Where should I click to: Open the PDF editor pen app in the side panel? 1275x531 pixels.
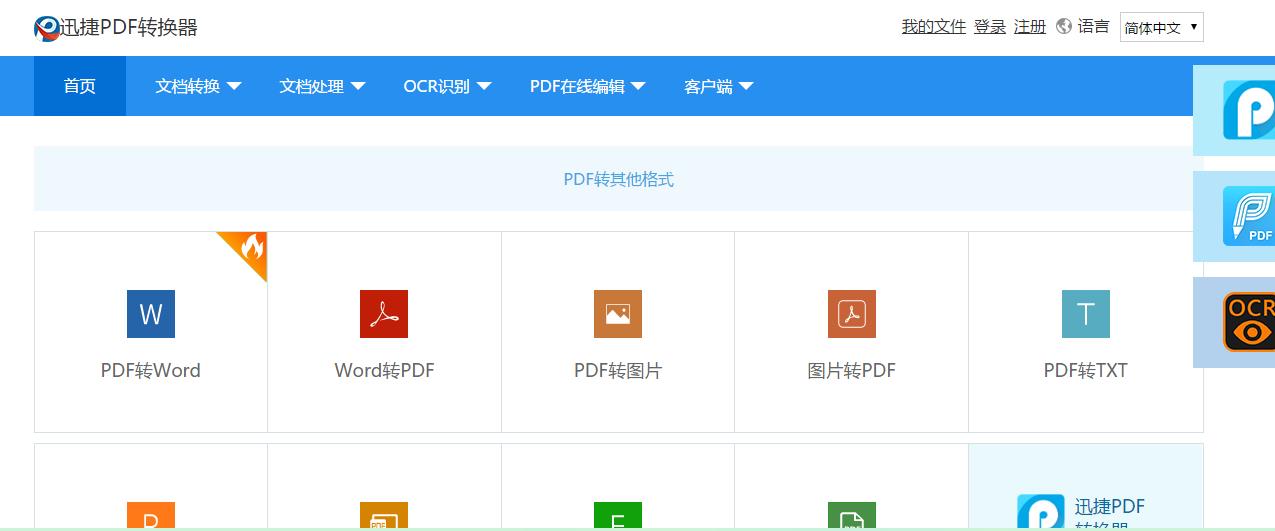pyautogui.click(x=1248, y=216)
